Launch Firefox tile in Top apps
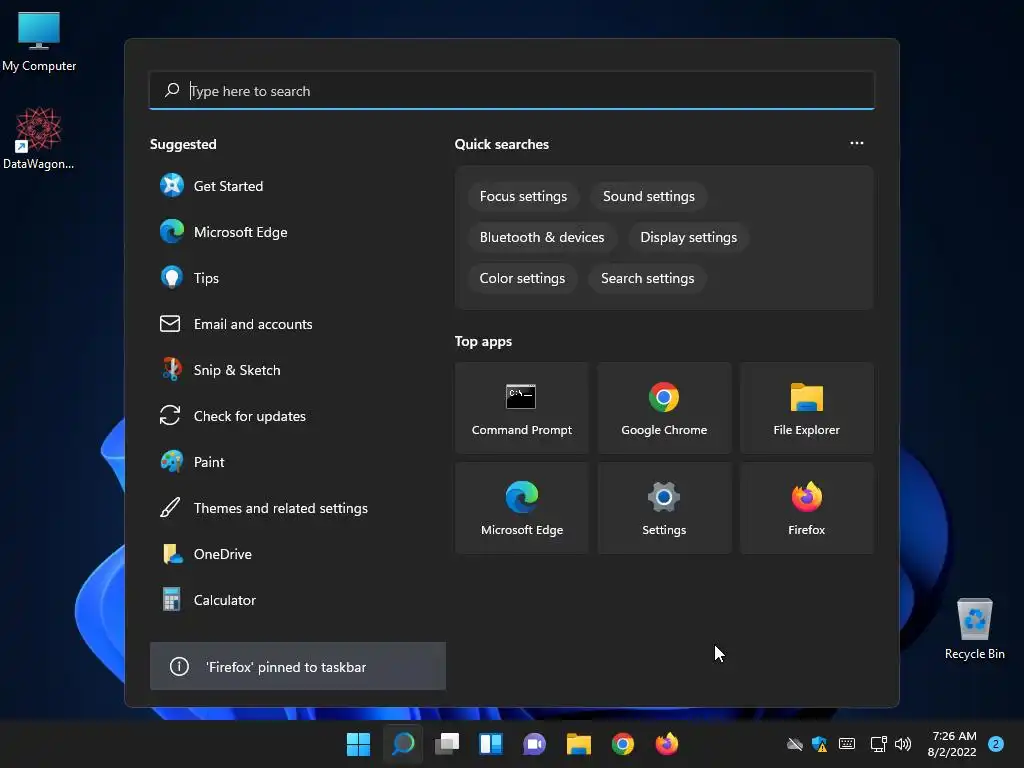Screen dimensions: 1024x768 (x=807, y=508)
